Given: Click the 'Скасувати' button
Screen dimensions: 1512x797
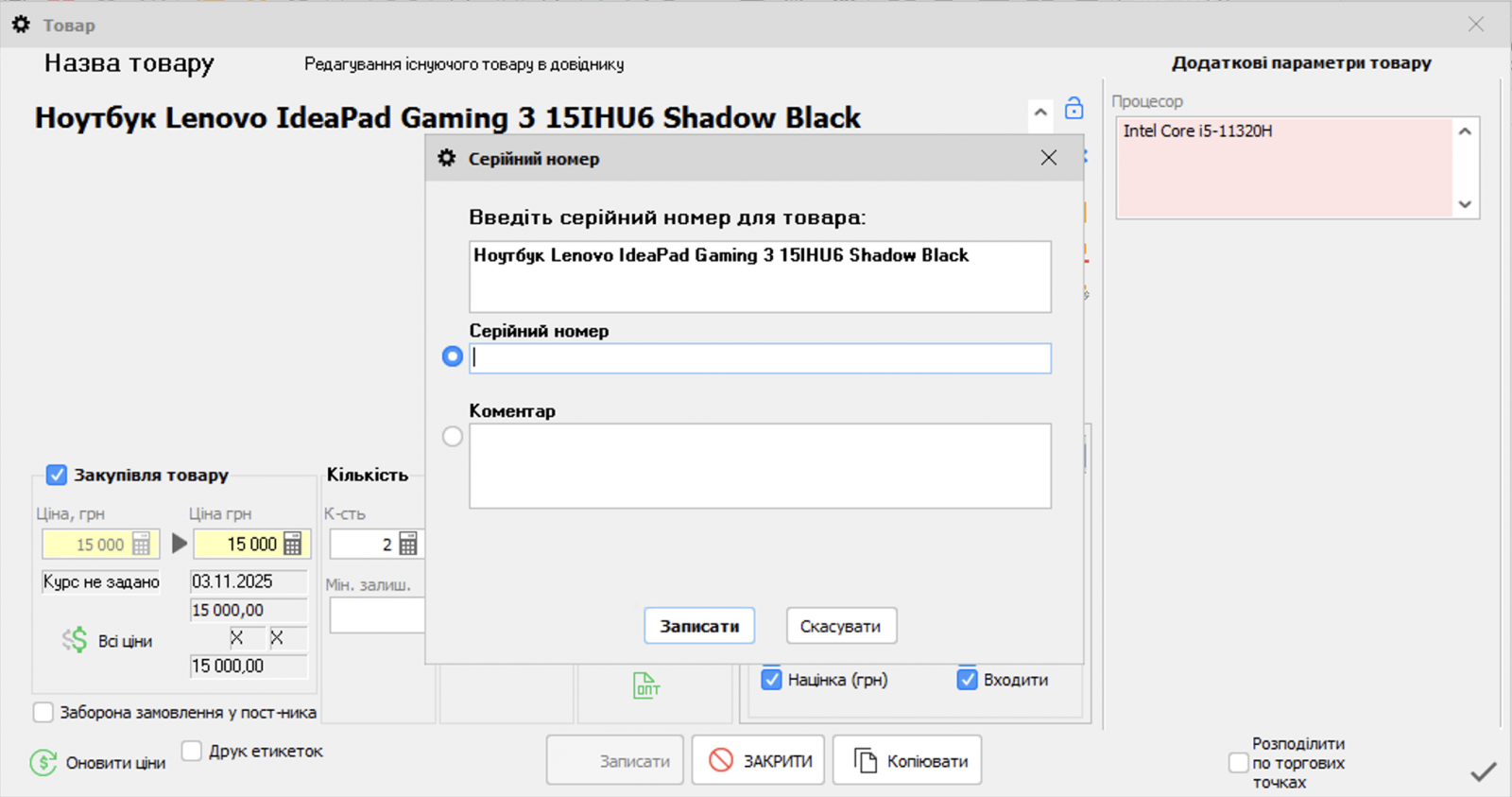Looking at the screenshot, I should 840,626.
